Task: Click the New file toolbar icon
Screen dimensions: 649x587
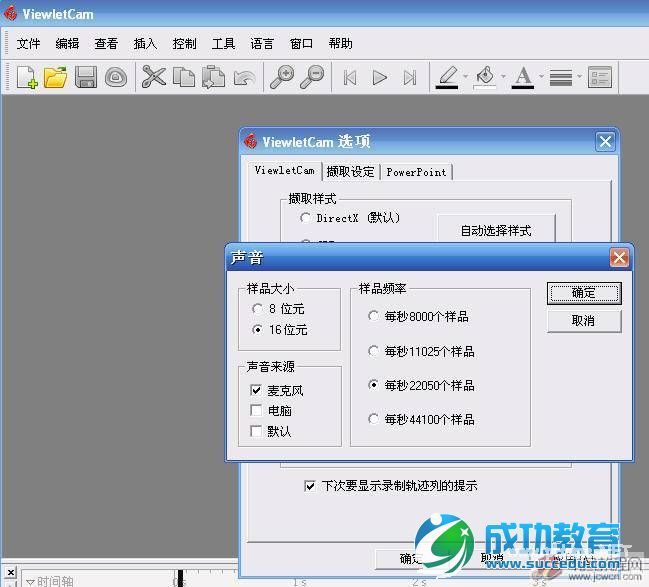Action: [26, 77]
